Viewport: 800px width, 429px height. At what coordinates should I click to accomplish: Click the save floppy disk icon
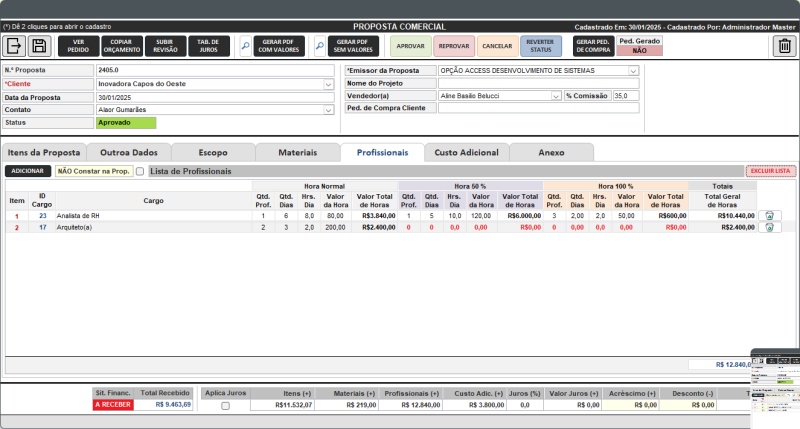(x=39, y=46)
